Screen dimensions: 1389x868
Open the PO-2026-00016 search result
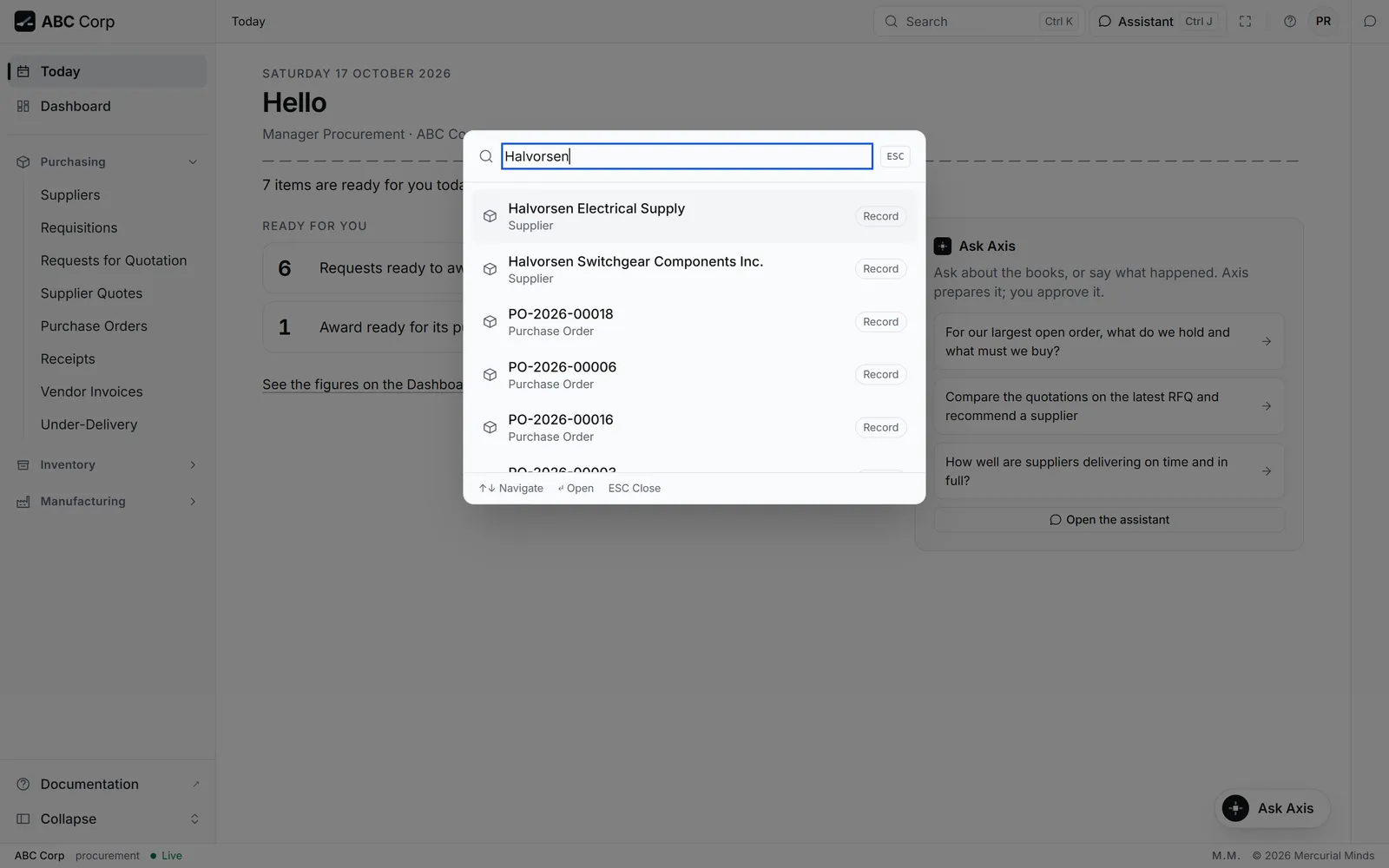pyautogui.click(x=694, y=428)
